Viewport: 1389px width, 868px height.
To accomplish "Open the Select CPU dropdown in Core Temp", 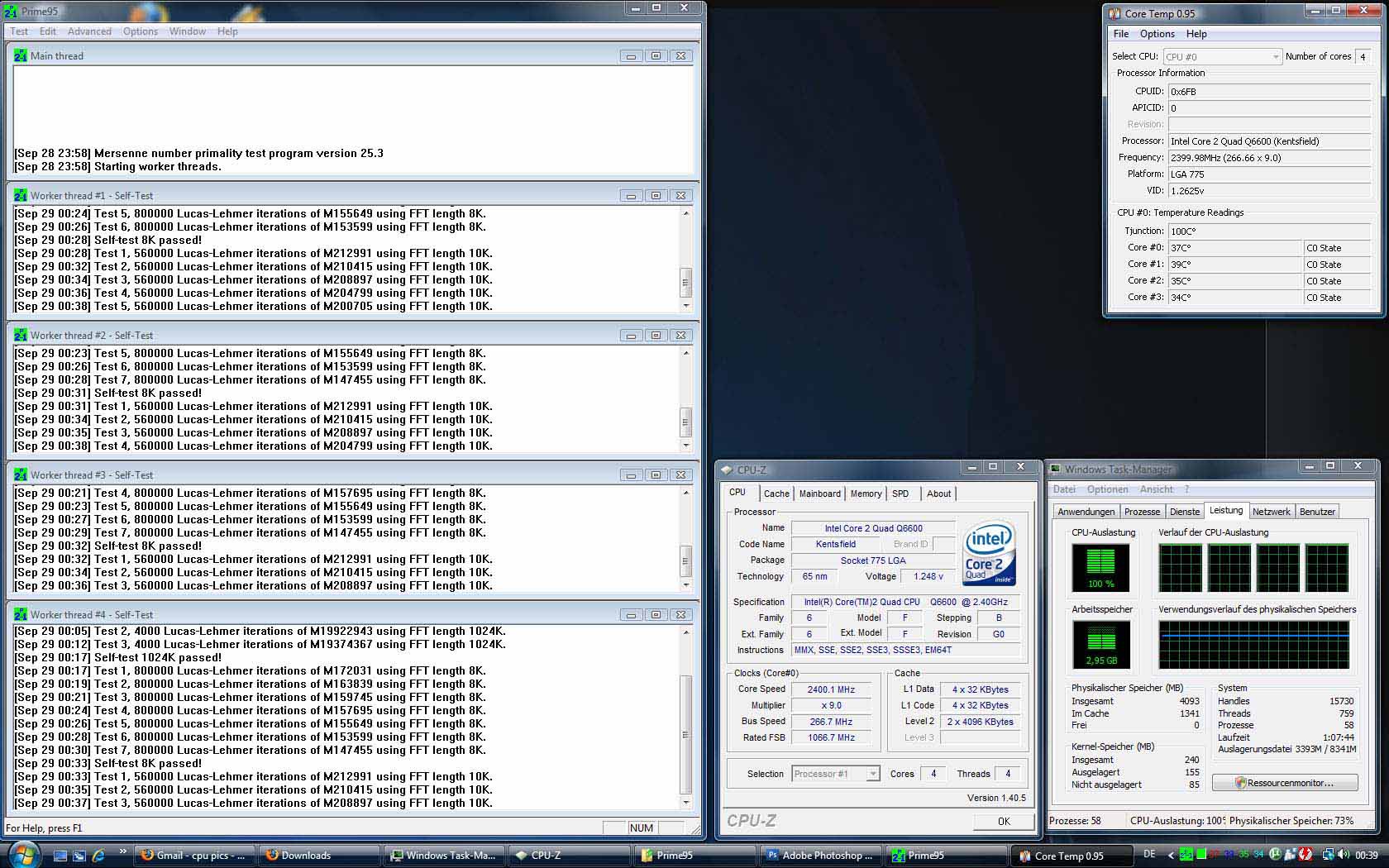I will [1223, 57].
